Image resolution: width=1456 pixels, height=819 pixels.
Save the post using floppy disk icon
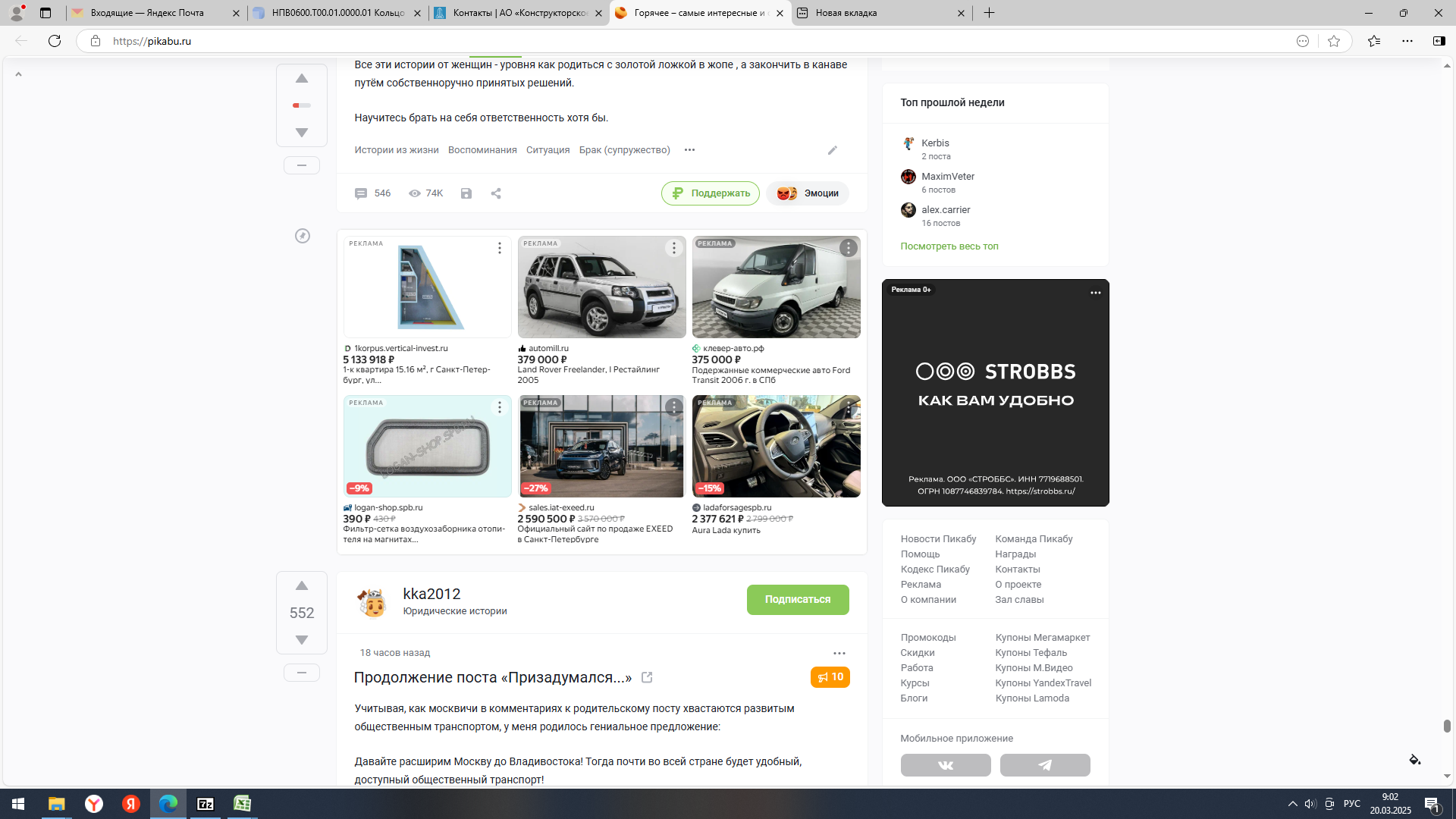point(466,193)
